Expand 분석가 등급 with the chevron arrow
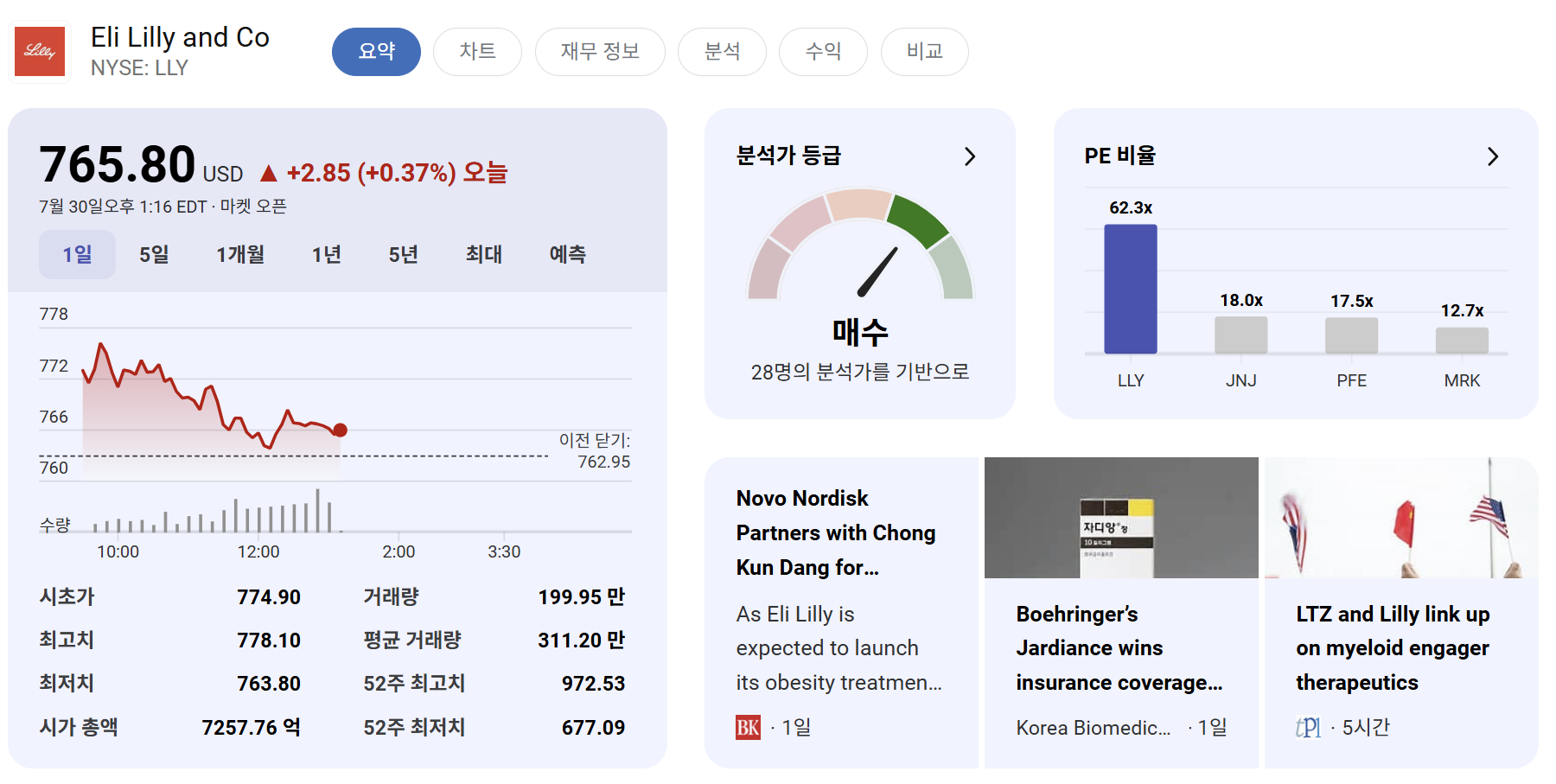The image size is (1556, 784). point(970,156)
